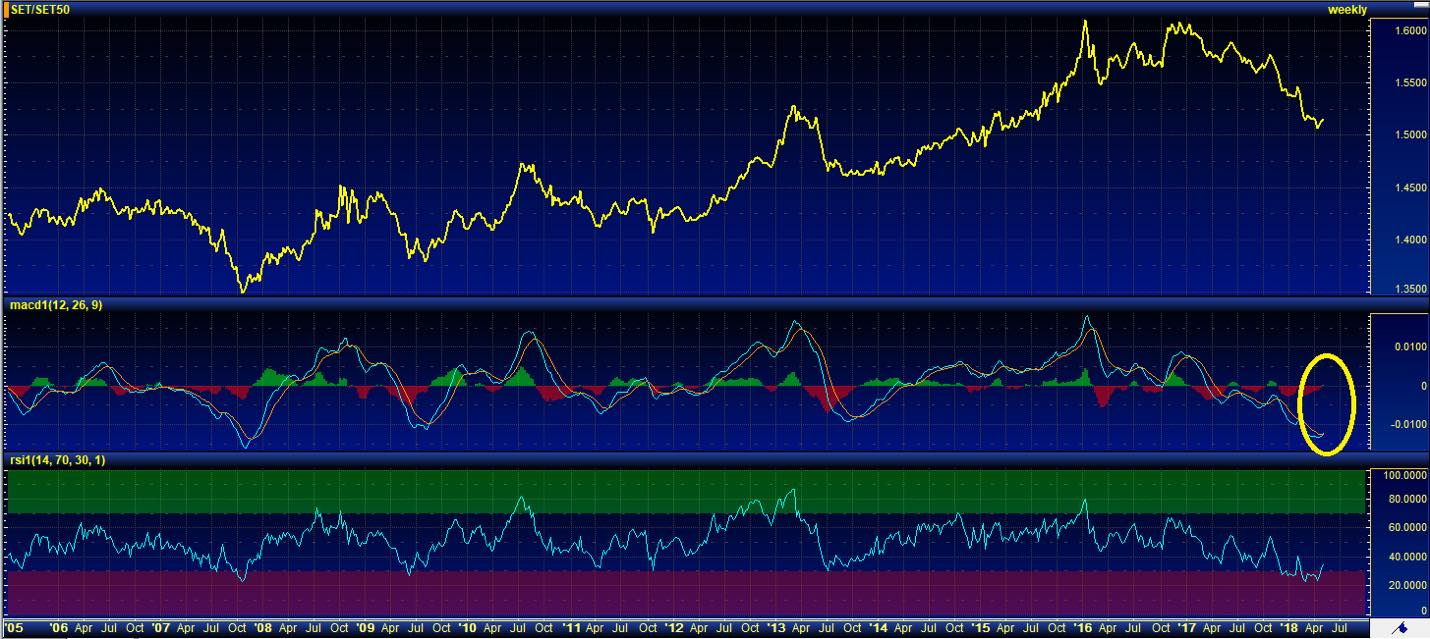1430x639 pixels.
Task: Select the rsi1(14, 70, 30, 1) indicator header
Action: [58, 460]
